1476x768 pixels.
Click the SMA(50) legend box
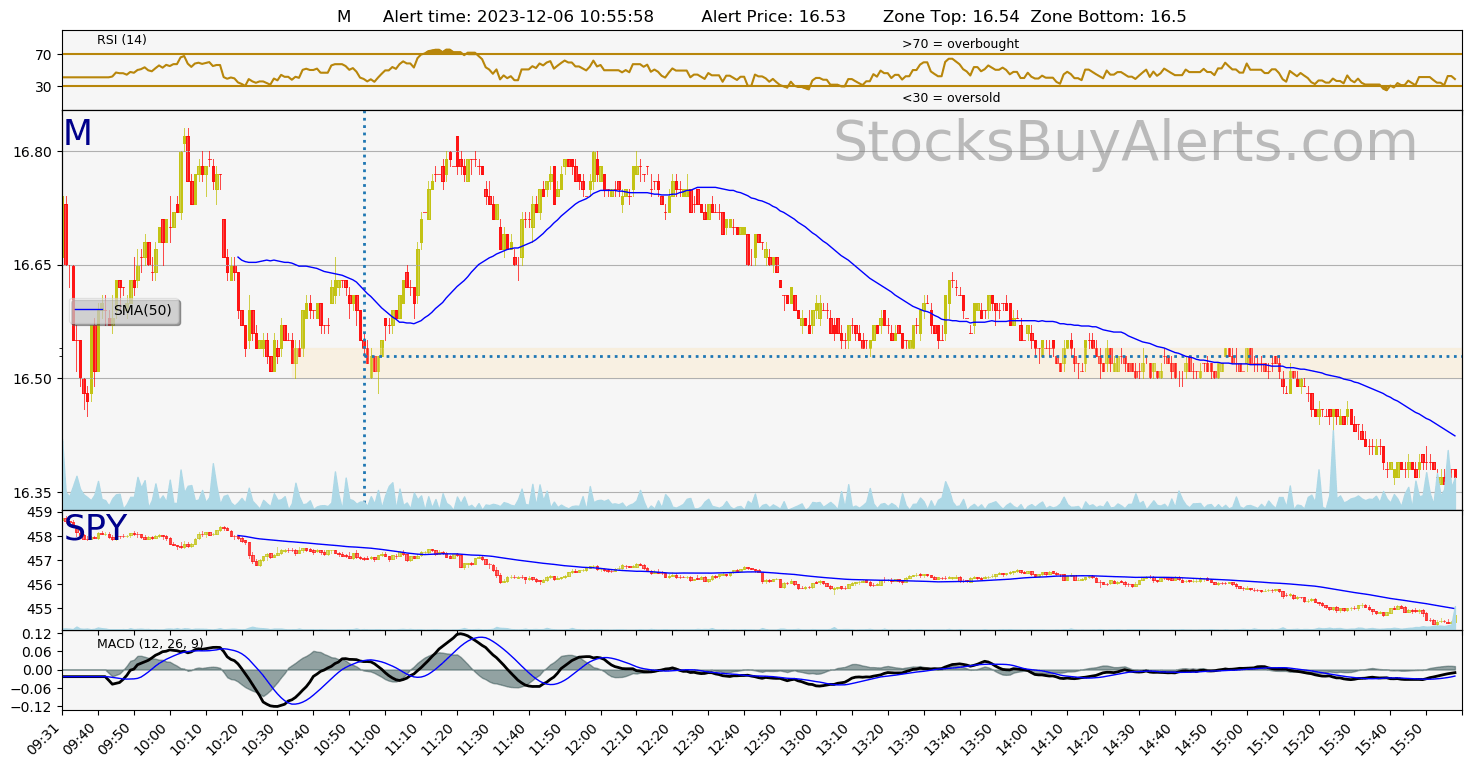[125, 312]
